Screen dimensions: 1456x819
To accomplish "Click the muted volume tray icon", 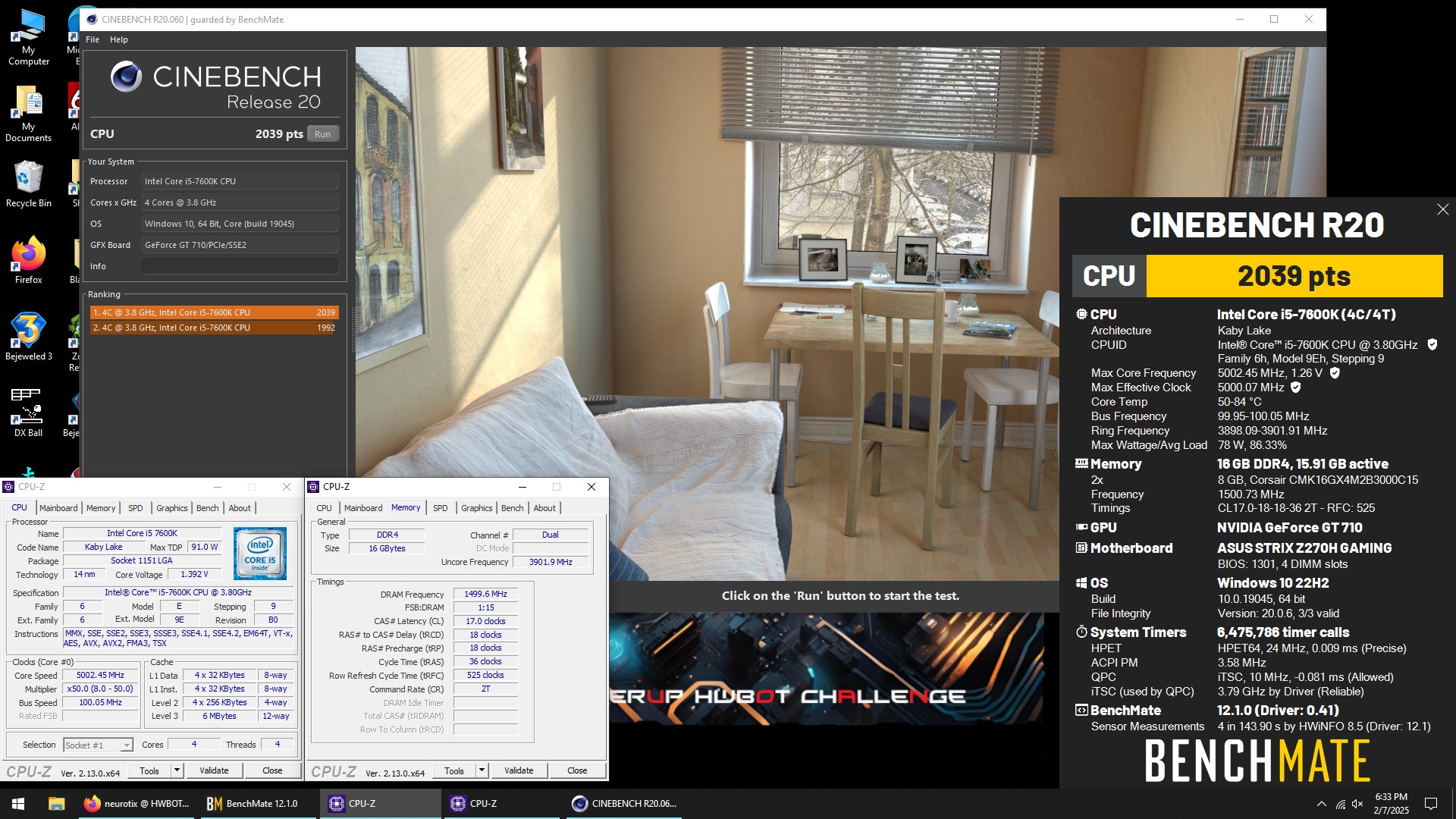I will click(x=1357, y=804).
